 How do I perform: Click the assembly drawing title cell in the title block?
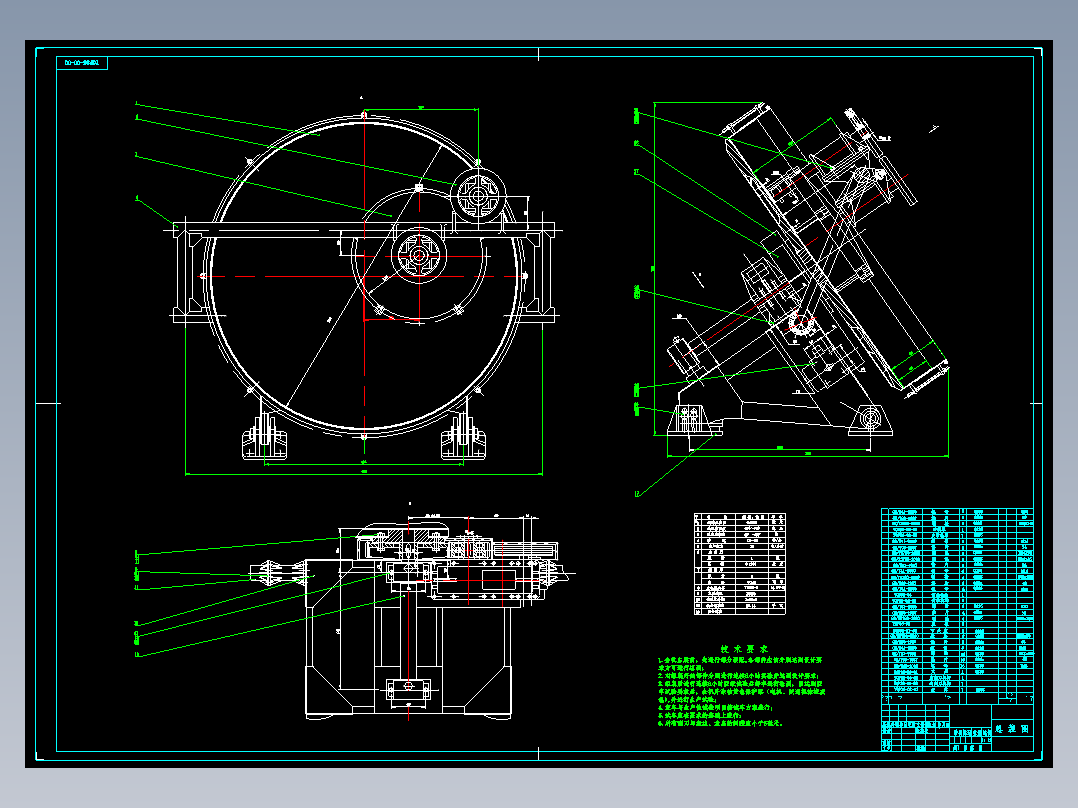coord(1013,729)
